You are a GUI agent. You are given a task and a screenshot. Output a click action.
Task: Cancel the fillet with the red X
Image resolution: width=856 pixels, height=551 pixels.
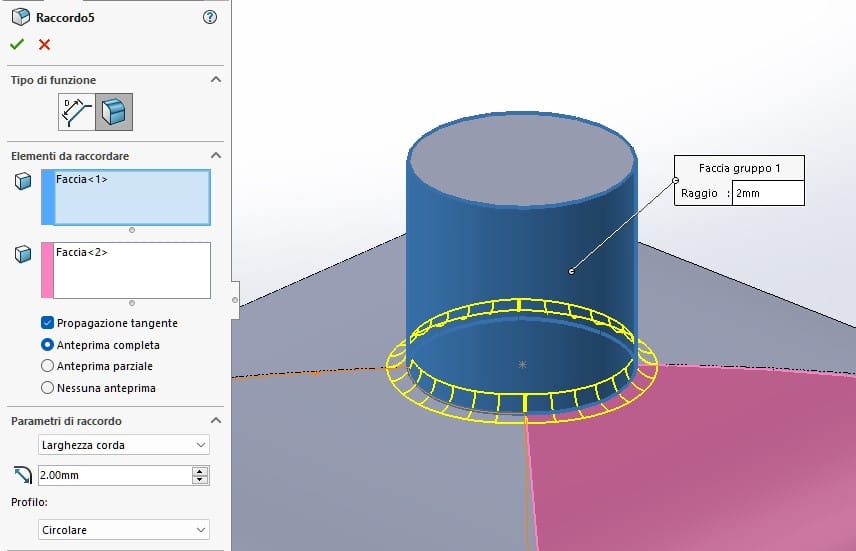[x=44, y=44]
